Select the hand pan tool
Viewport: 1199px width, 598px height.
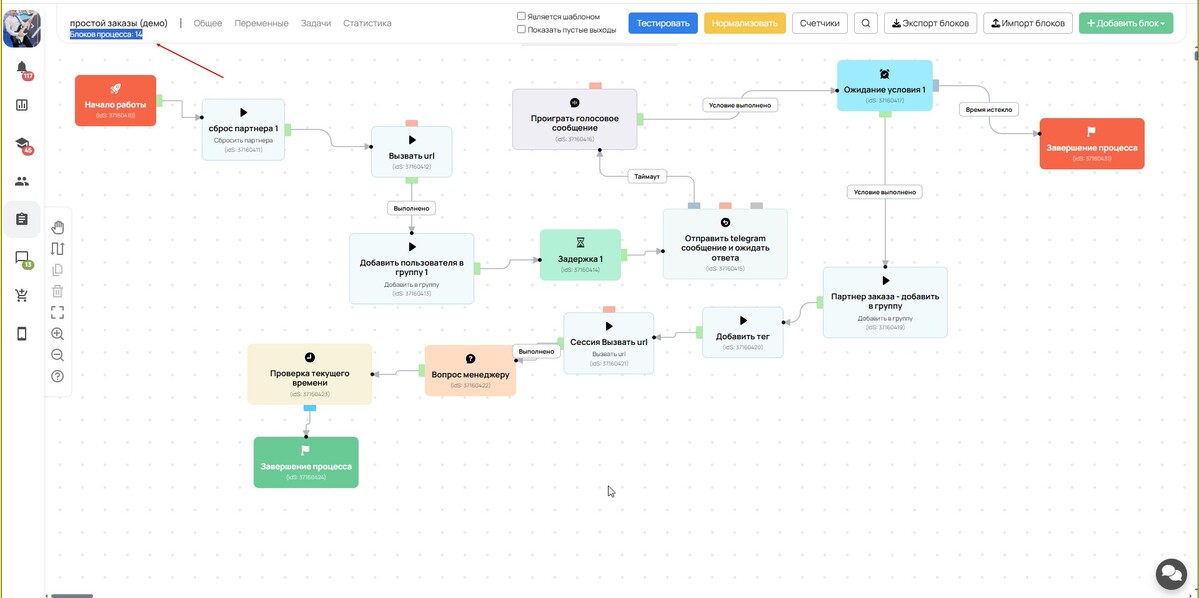[x=57, y=227]
